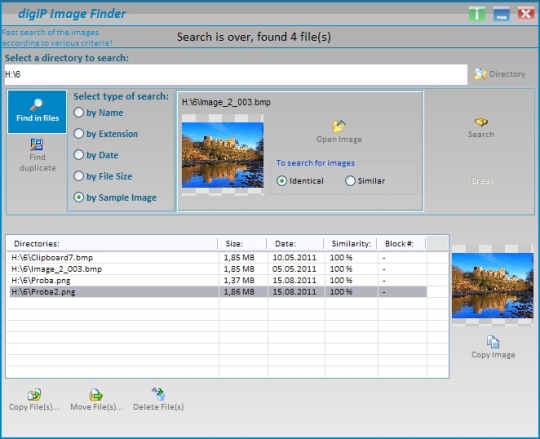Click the 'Fast search of the images' tagline
540x439 pixels.
(x=50, y=32)
